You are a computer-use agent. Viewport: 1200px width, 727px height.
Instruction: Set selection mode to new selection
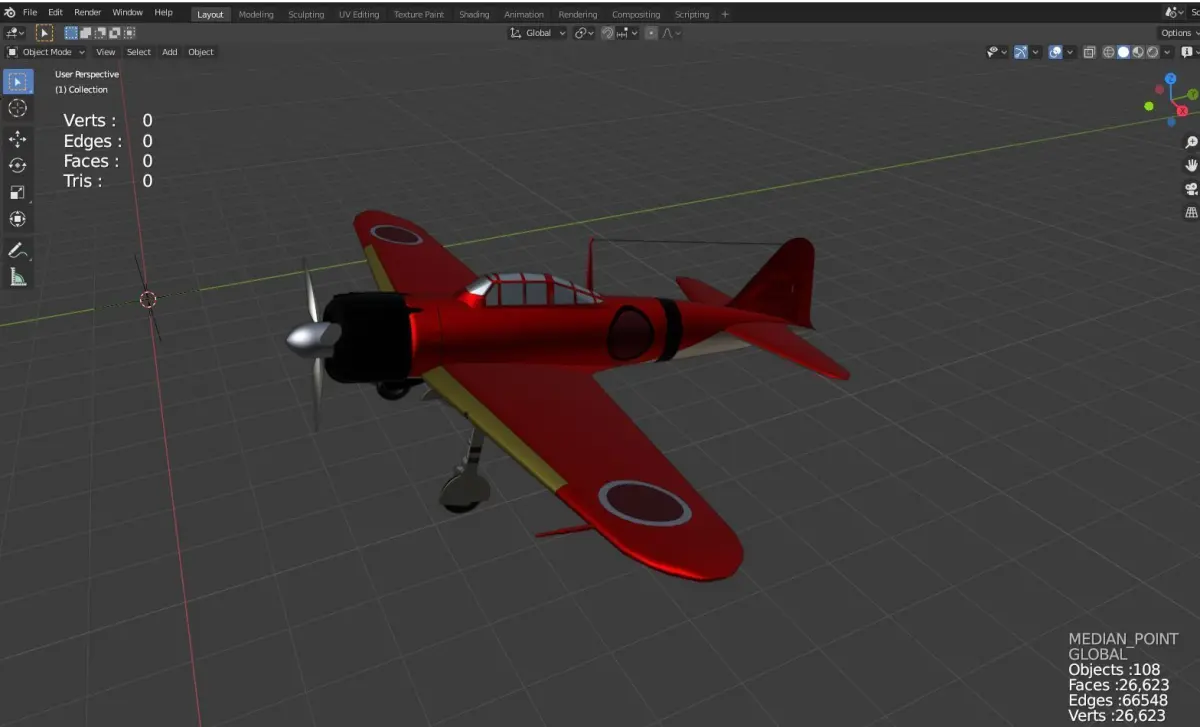(71, 33)
